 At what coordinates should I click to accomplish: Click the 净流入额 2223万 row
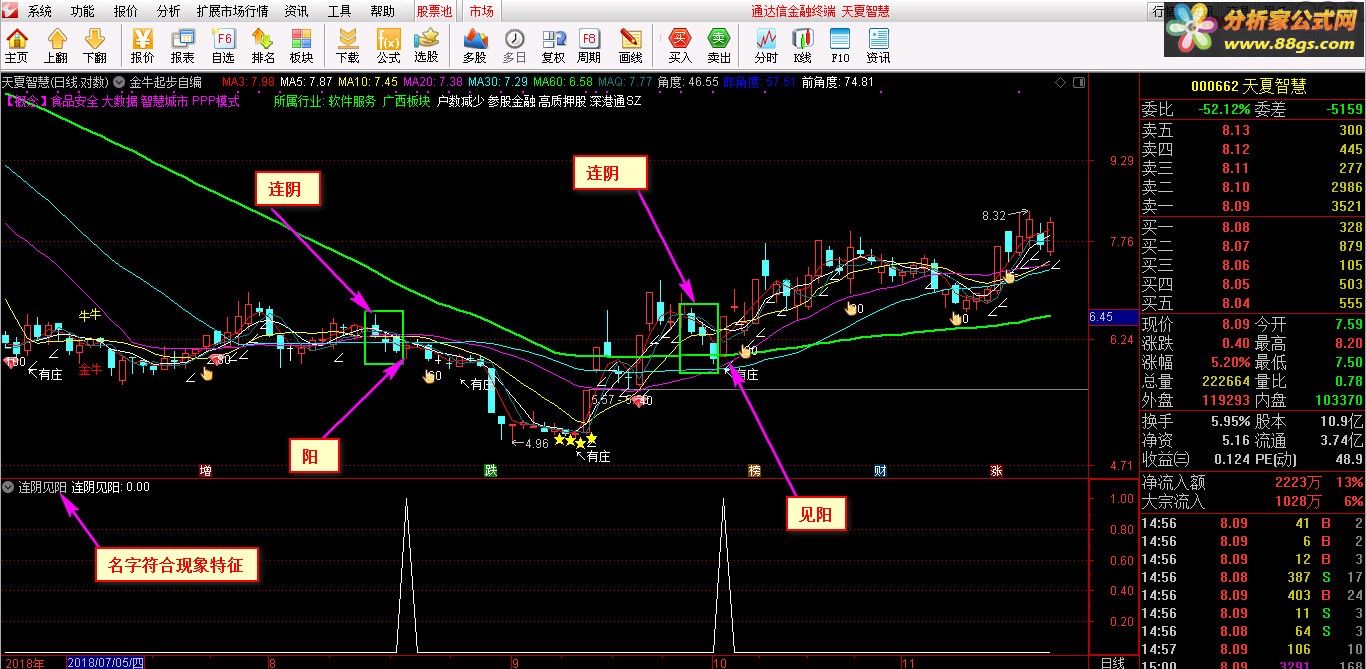coord(1252,483)
